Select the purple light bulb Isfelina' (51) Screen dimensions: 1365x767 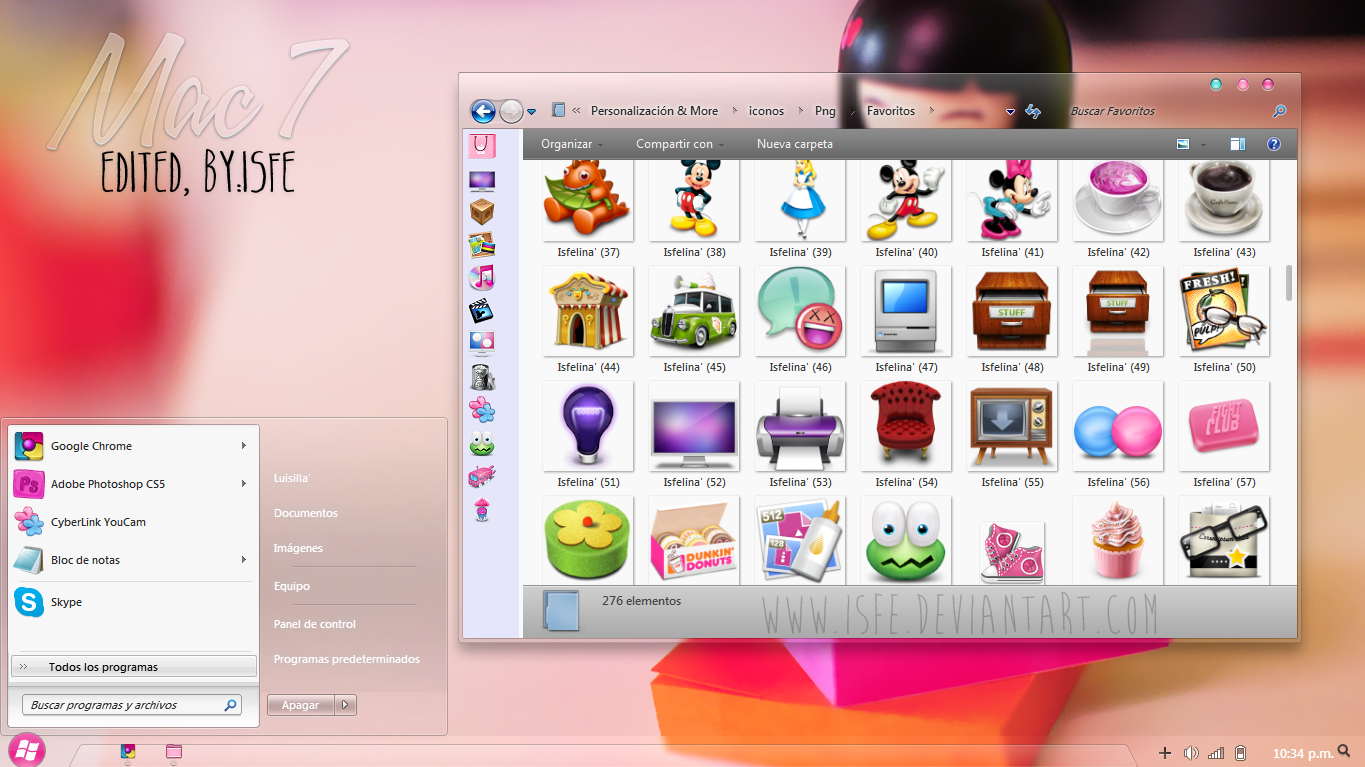coord(588,426)
